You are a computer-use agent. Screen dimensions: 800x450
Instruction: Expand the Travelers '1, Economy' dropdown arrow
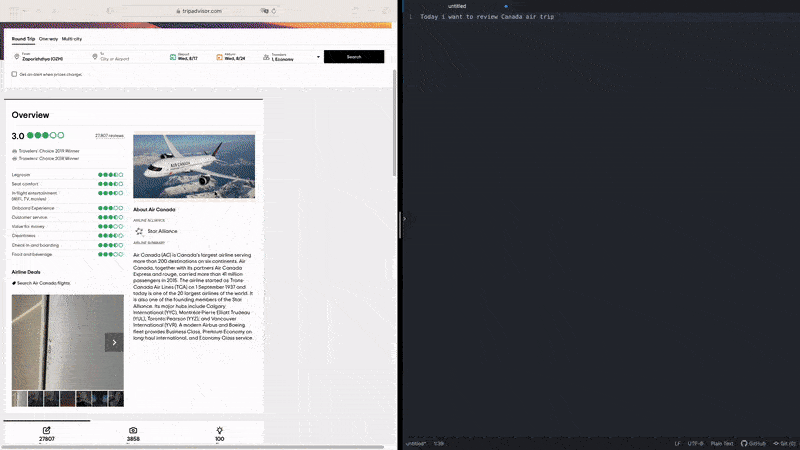318,57
